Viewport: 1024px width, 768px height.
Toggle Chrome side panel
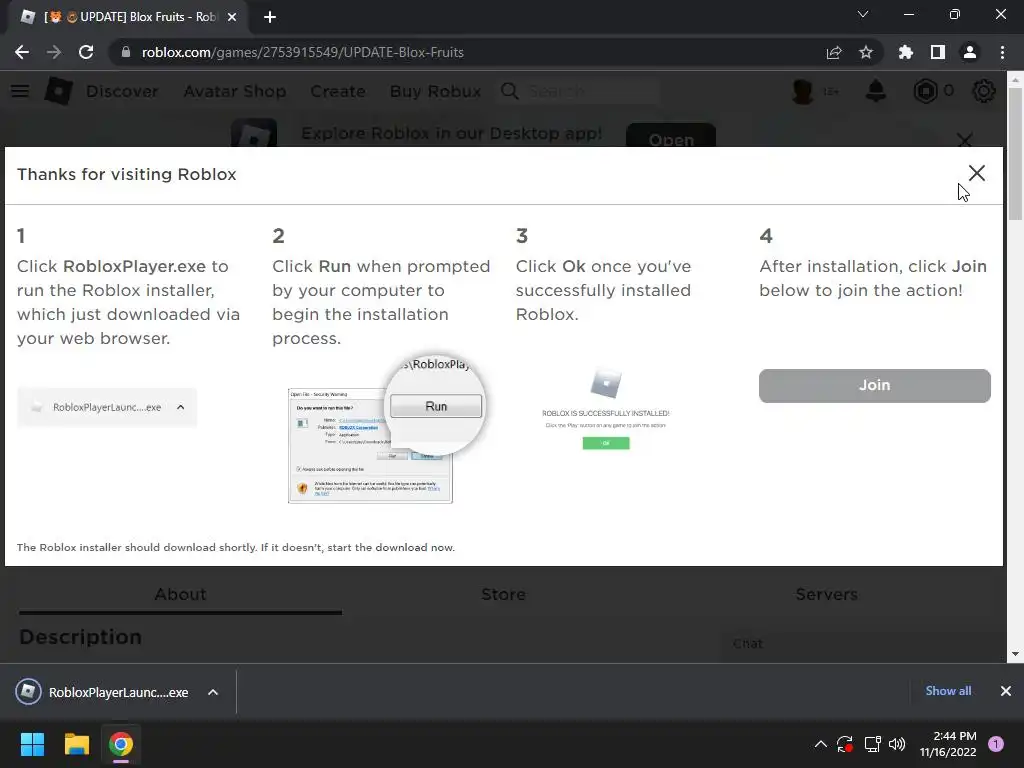click(938, 52)
